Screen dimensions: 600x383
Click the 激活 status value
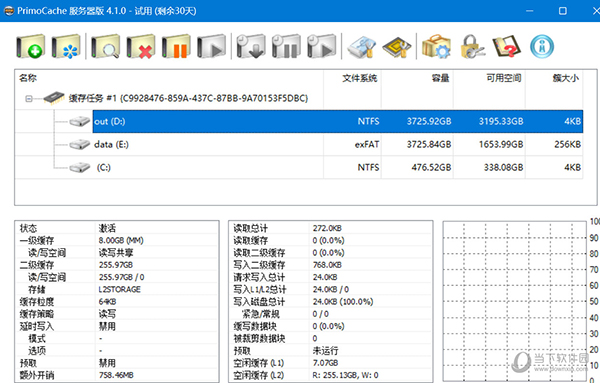107,228
